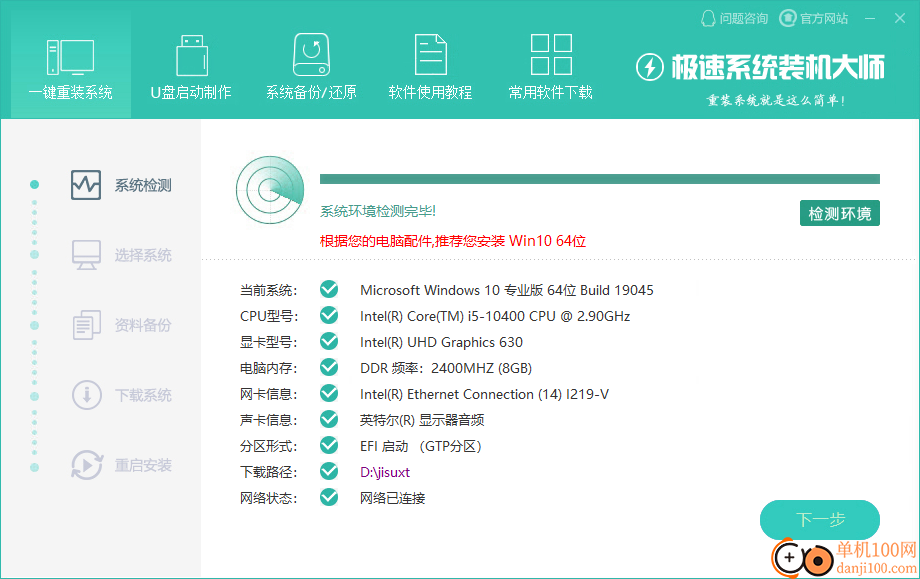Open the 一键重装系统 tab
This screenshot has width=920, height=579.
point(70,66)
